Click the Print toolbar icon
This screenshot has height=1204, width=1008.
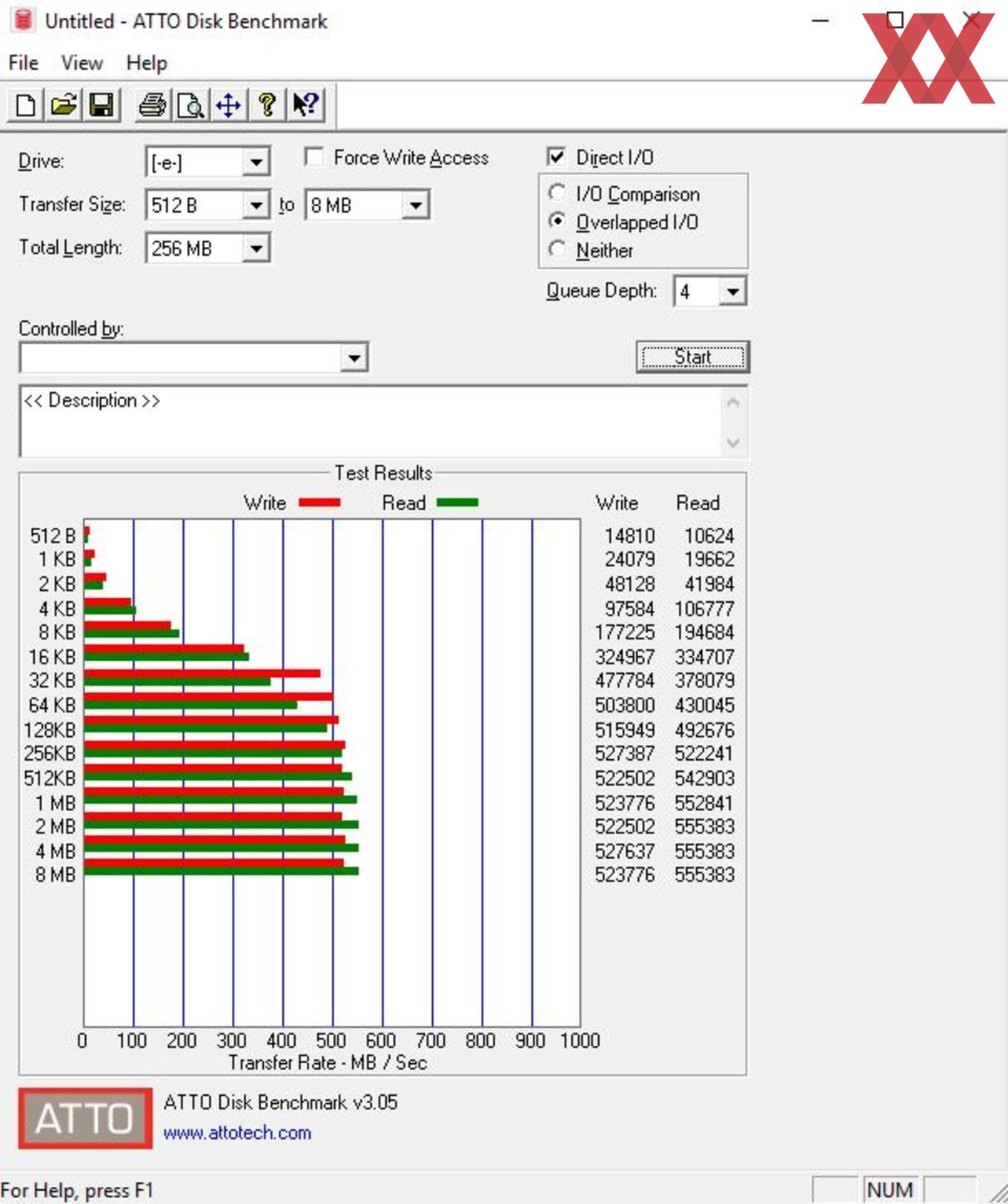click(153, 105)
